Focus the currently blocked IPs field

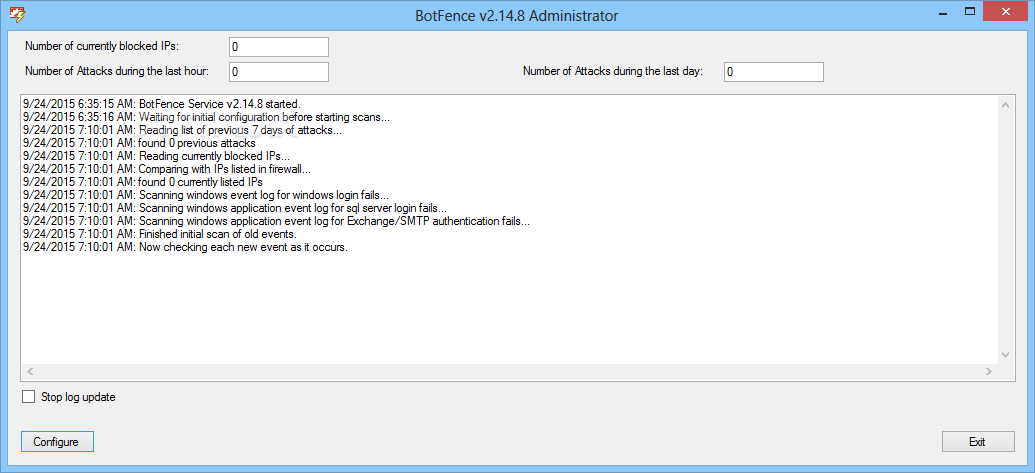click(x=279, y=47)
